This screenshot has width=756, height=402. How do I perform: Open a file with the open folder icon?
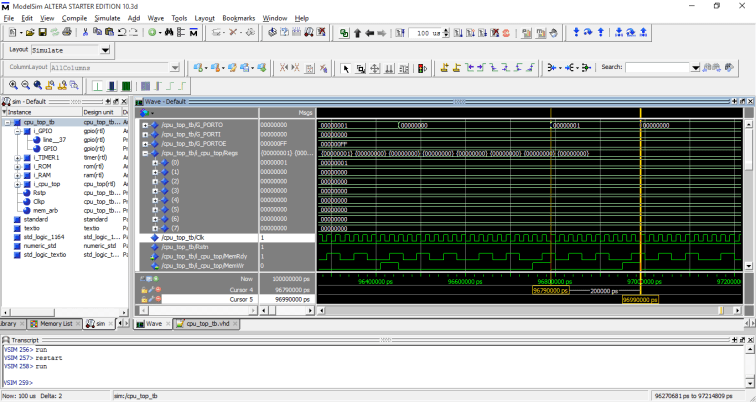tap(30, 32)
